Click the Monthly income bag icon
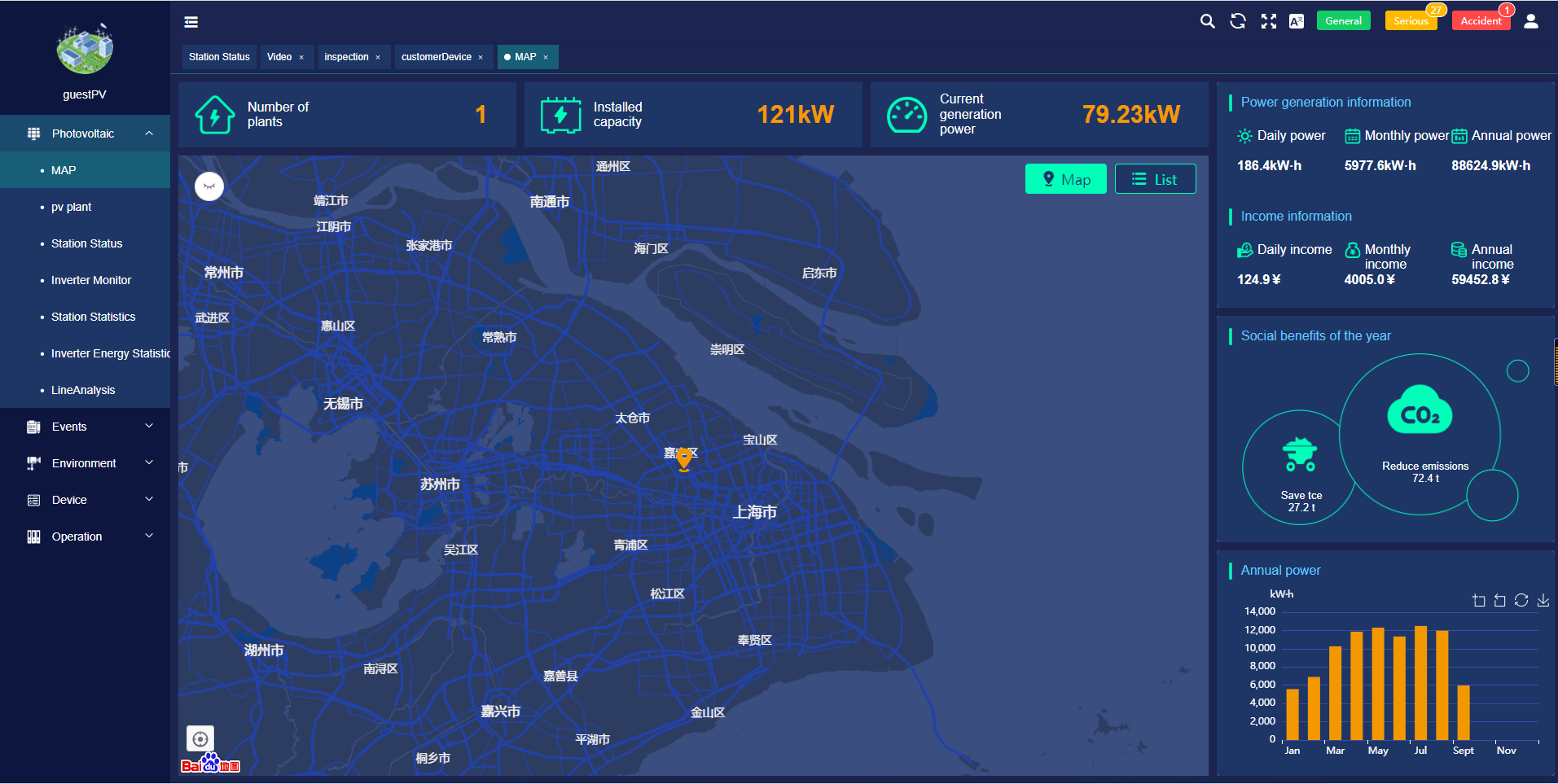Viewport: 1558px width, 784px height. click(x=1352, y=250)
